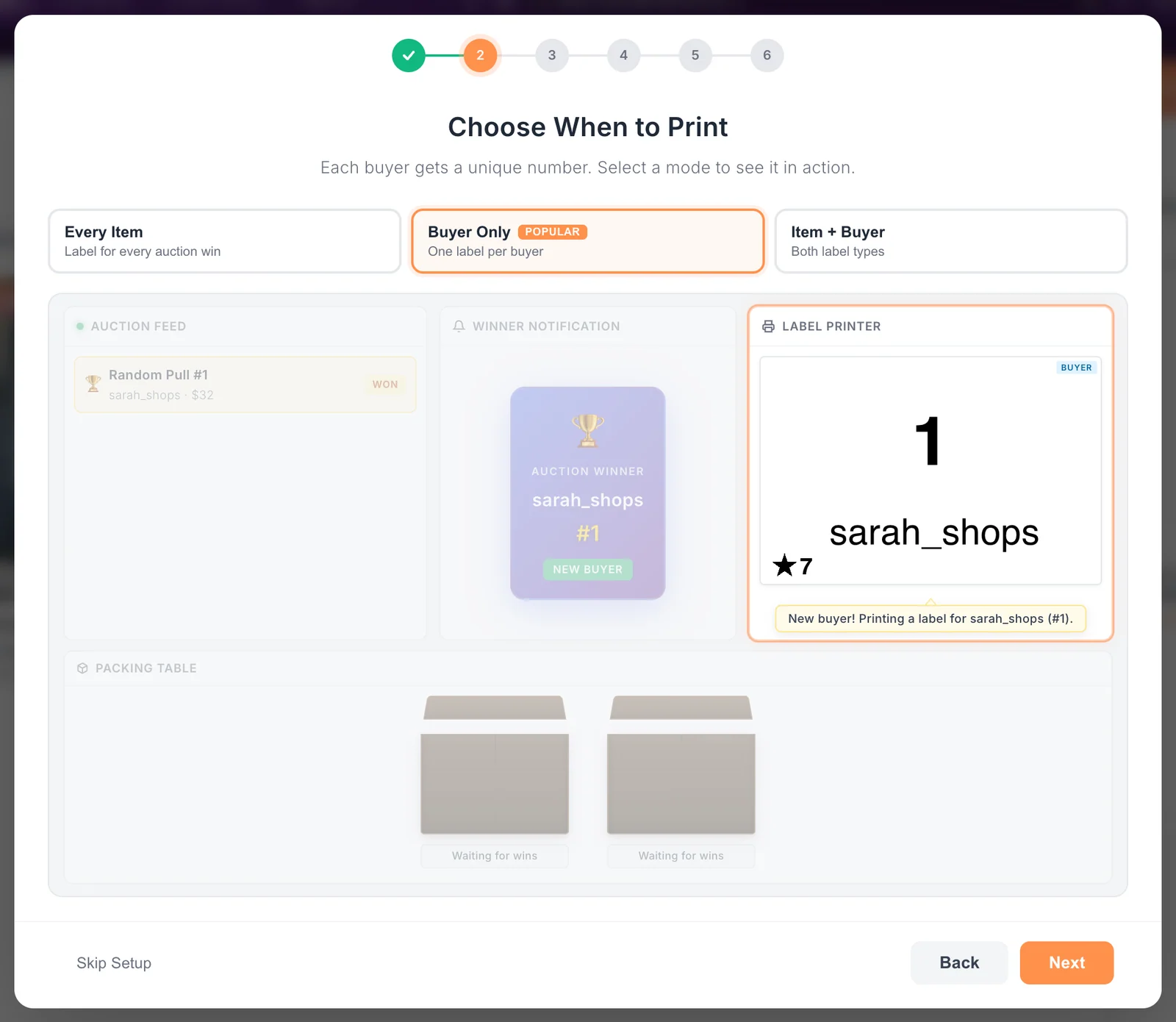The height and width of the screenshot is (1022, 1176).
Task: Click the star icon on the label
Action: click(784, 565)
